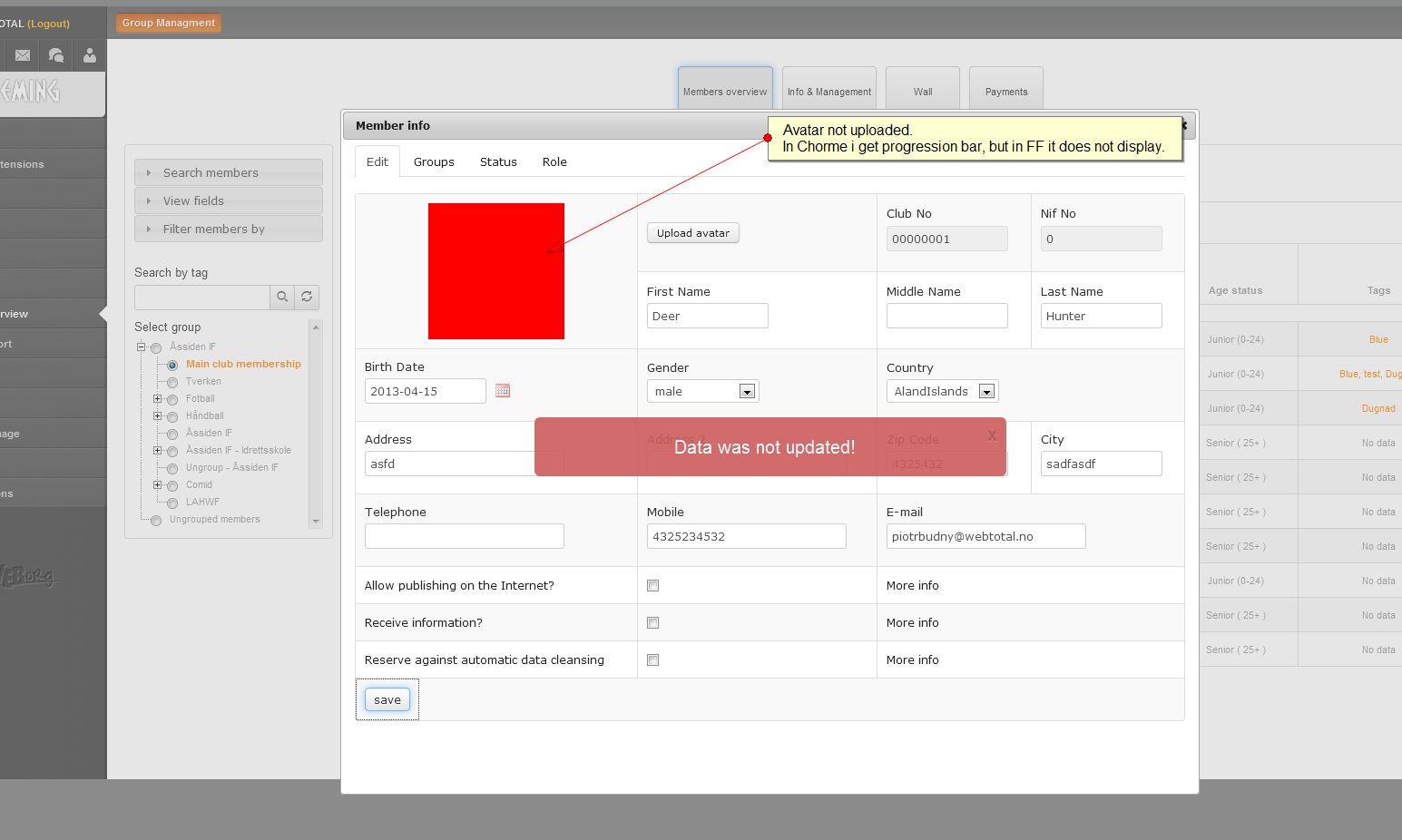Click the refresh icon beside tag search
The width and height of the screenshot is (1402, 840).
(307, 297)
